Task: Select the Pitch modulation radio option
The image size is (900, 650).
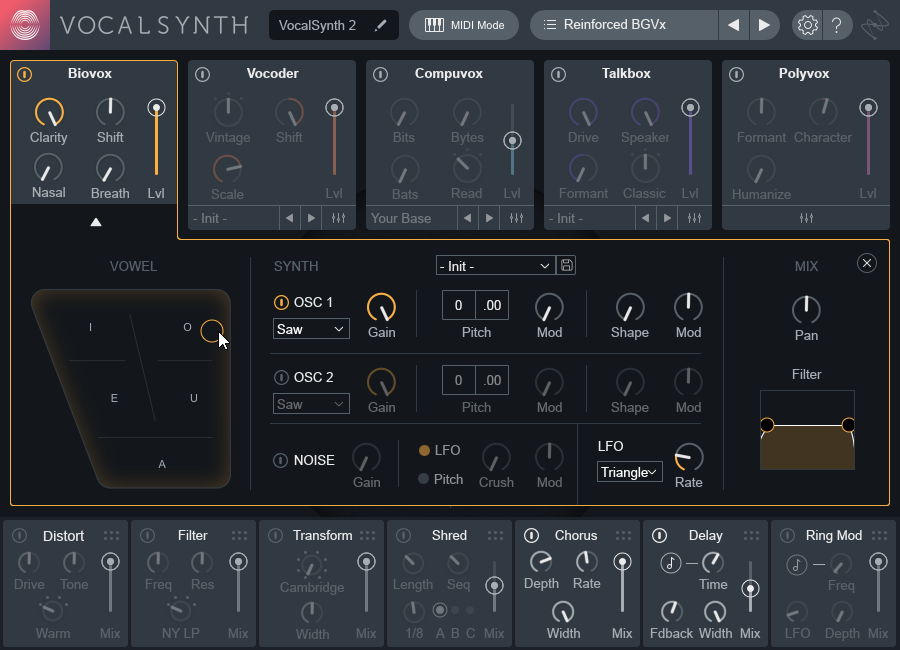Action: pyautogui.click(x=424, y=479)
